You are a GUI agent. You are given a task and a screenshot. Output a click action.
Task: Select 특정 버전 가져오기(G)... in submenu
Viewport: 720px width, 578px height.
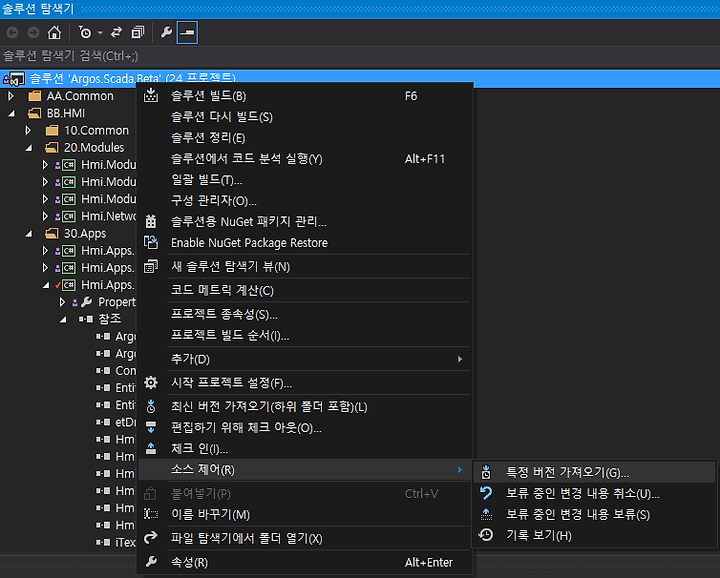[x=594, y=472]
